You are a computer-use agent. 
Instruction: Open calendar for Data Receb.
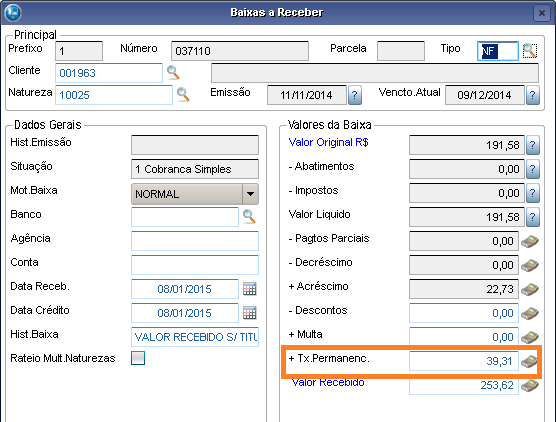(250, 289)
